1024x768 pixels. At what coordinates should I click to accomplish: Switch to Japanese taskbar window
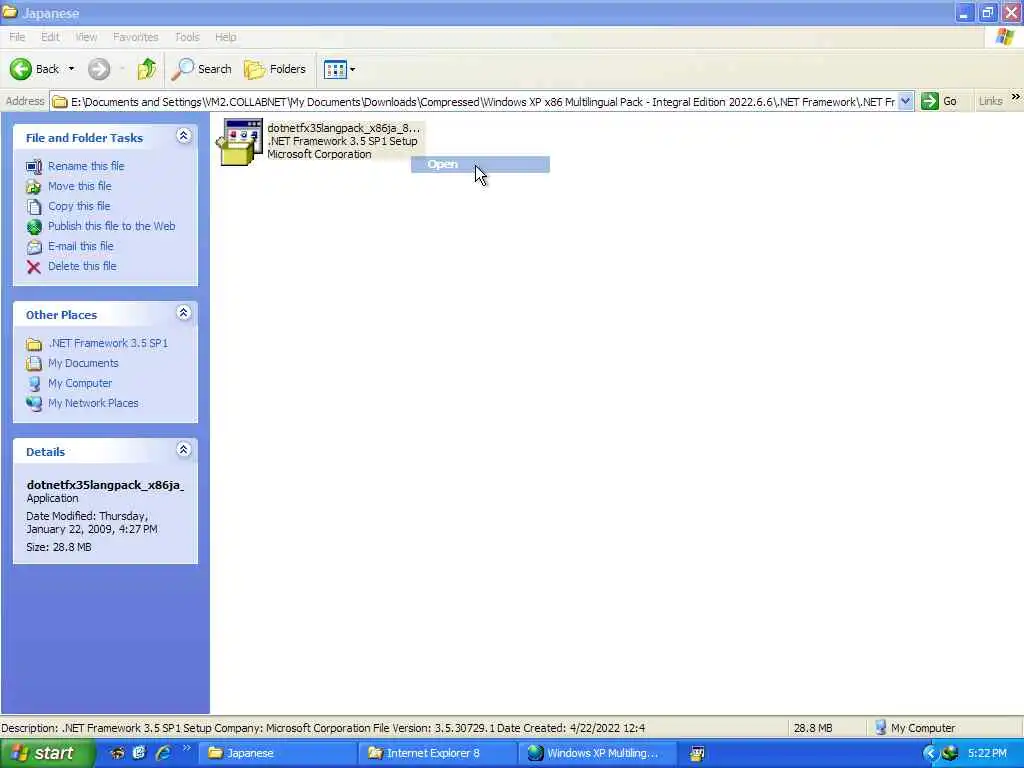[278, 753]
